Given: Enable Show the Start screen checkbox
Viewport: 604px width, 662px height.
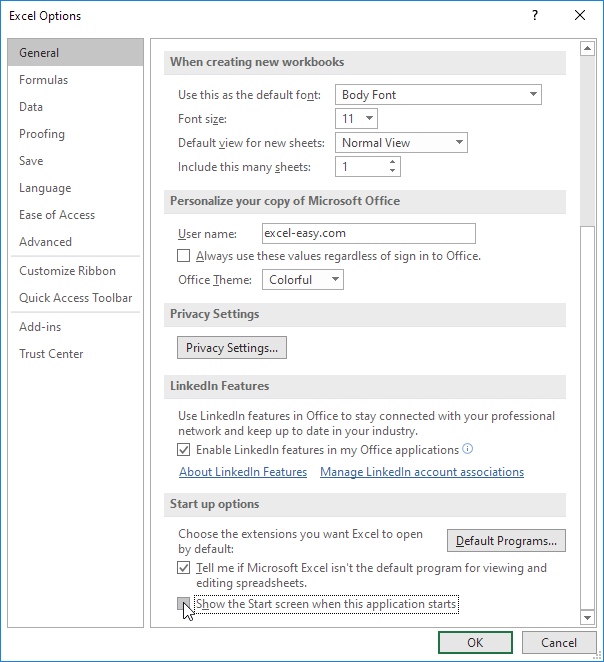Looking at the screenshot, I should 184,604.
